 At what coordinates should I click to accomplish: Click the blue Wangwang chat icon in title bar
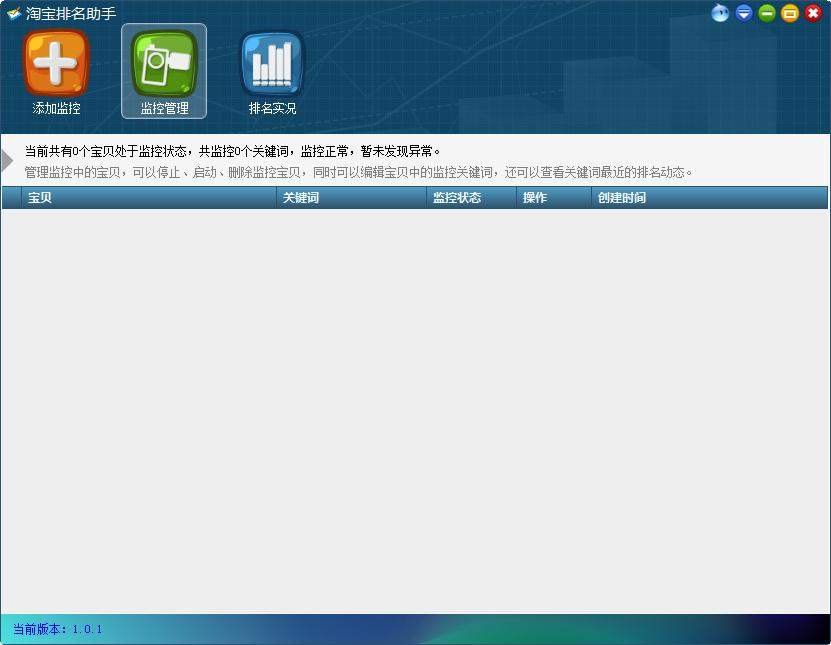[720, 14]
